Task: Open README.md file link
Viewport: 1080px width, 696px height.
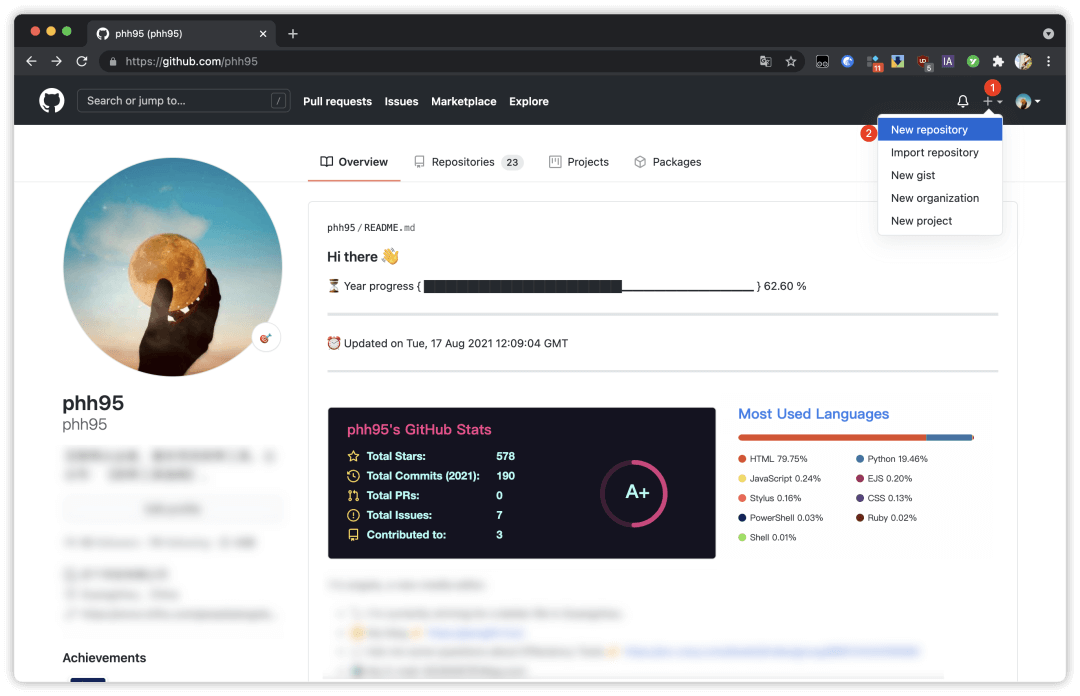Action: tap(389, 227)
